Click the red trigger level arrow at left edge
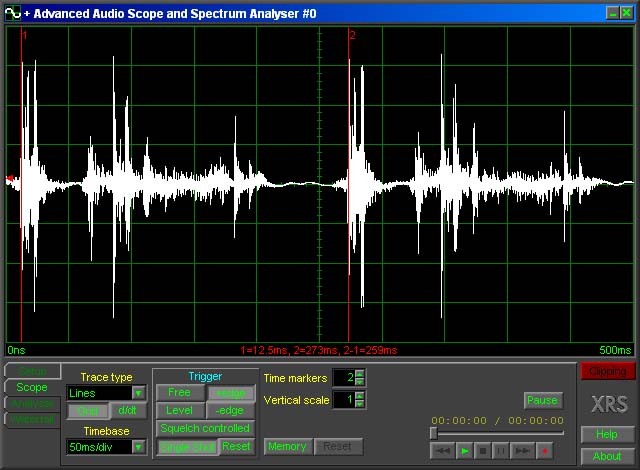Screen dimensions: 640x470 pos(10,178)
